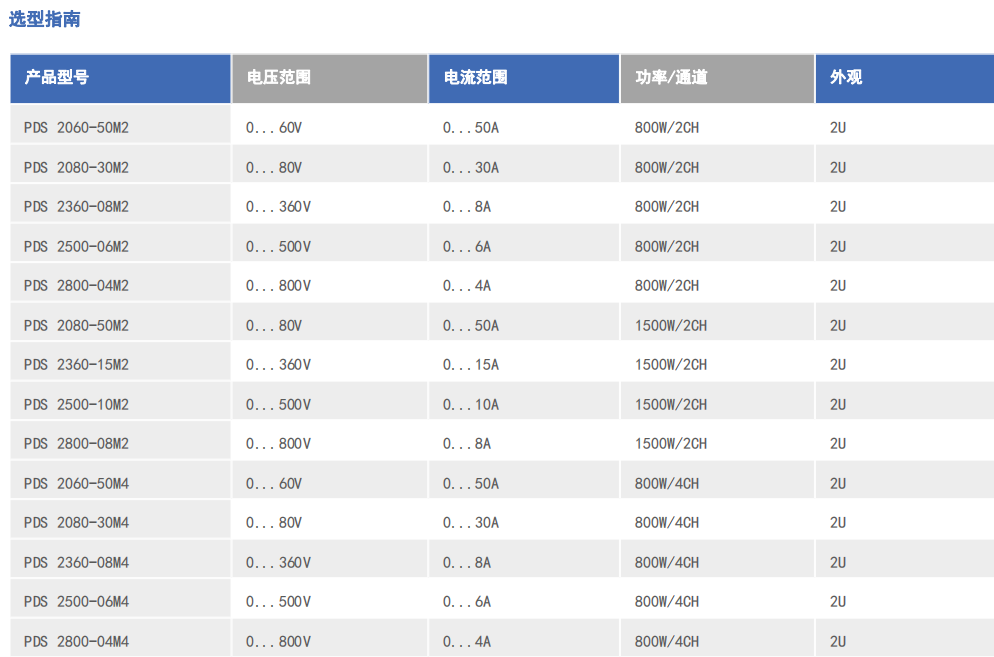The height and width of the screenshot is (657, 994).
Task: Click 2U in PDS 2800-04M4 row
Action: click(x=838, y=642)
